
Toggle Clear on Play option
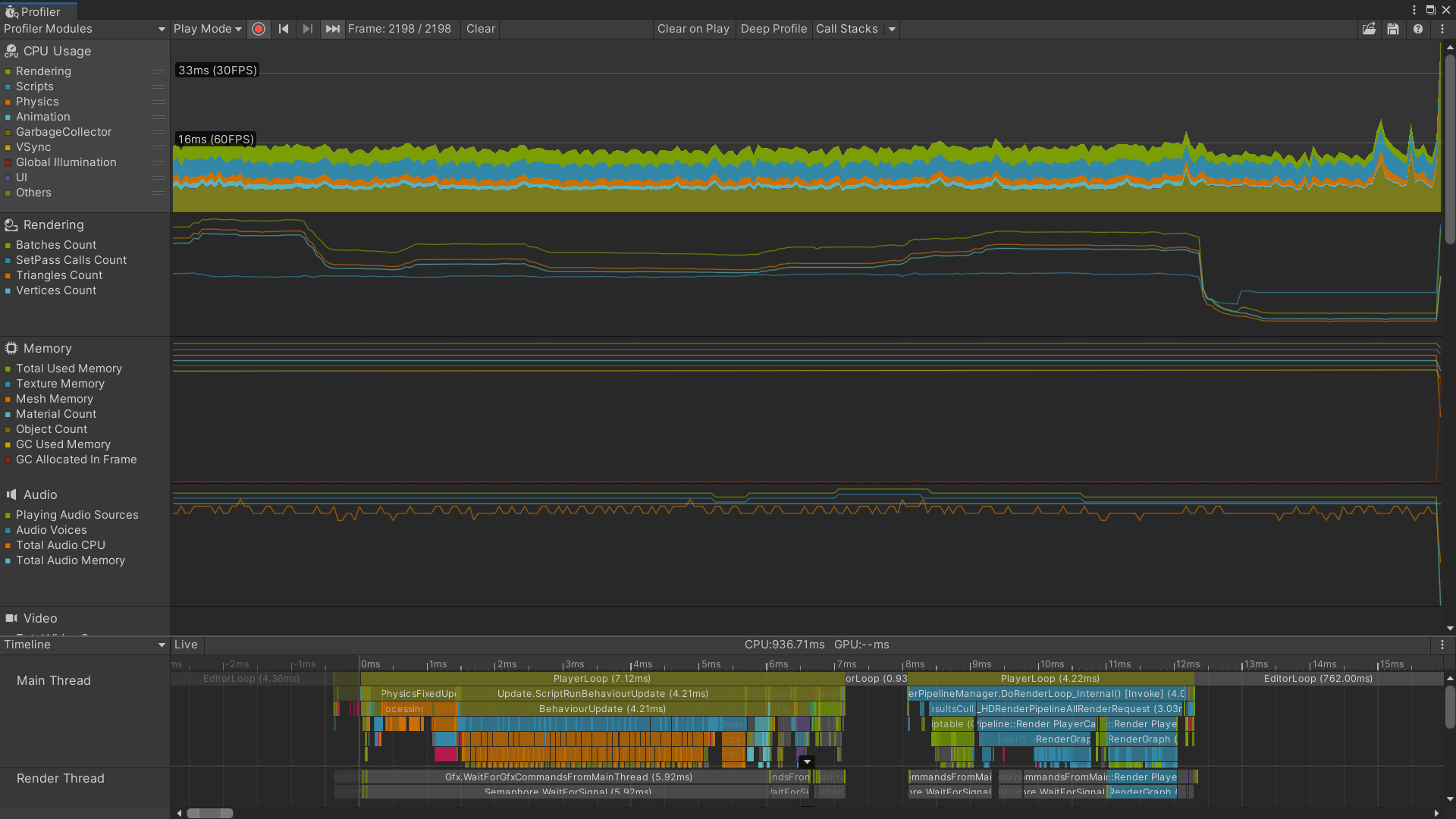pos(692,29)
